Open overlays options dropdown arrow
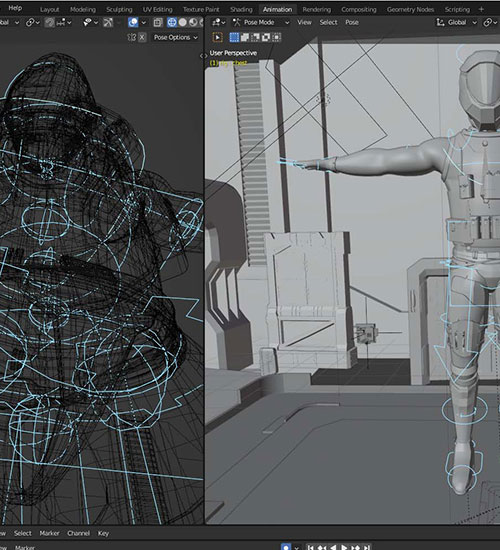The image size is (500, 550). click(x=144, y=23)
